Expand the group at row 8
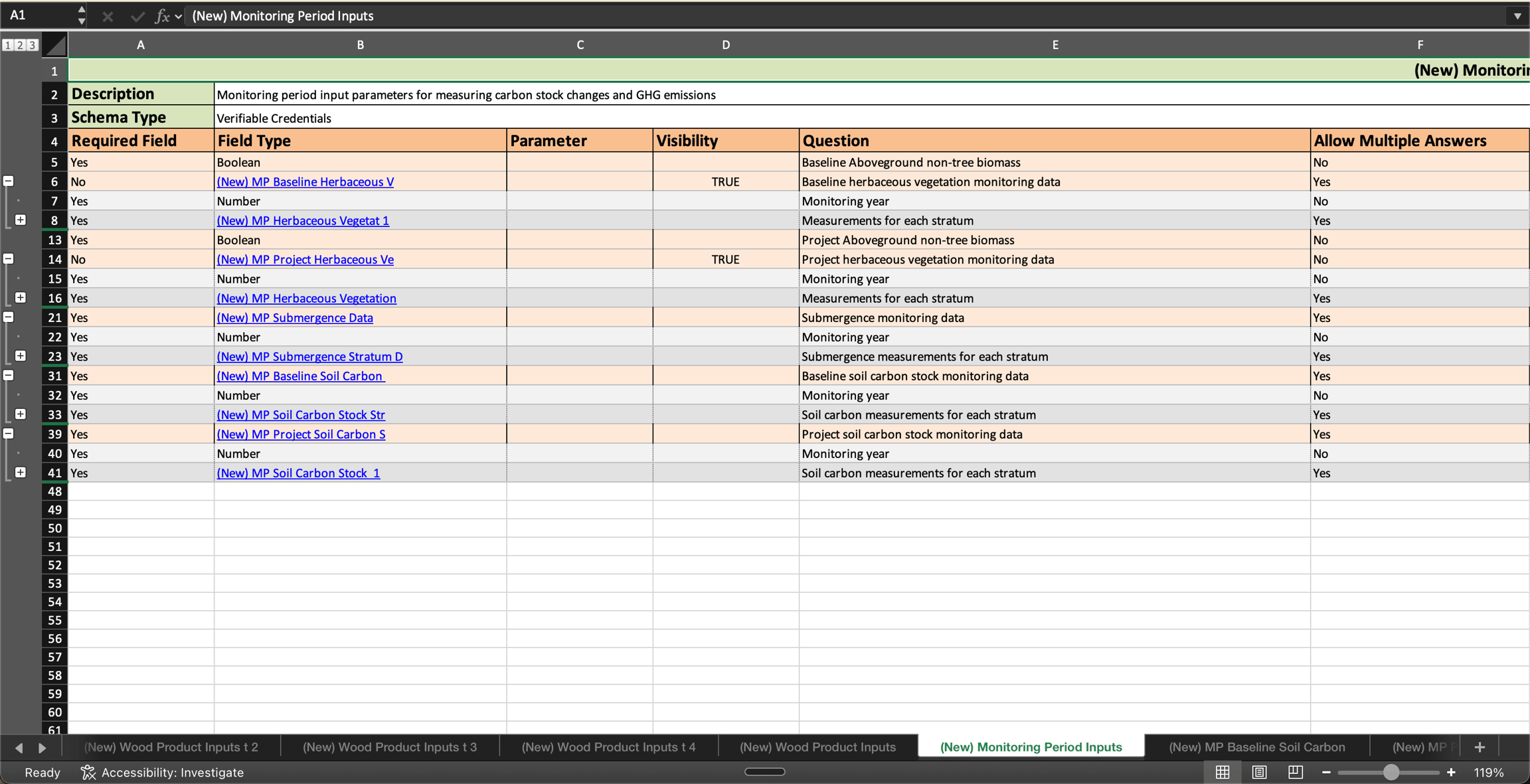The width and height of the screenshot is (1530, 784). [21, 220]
